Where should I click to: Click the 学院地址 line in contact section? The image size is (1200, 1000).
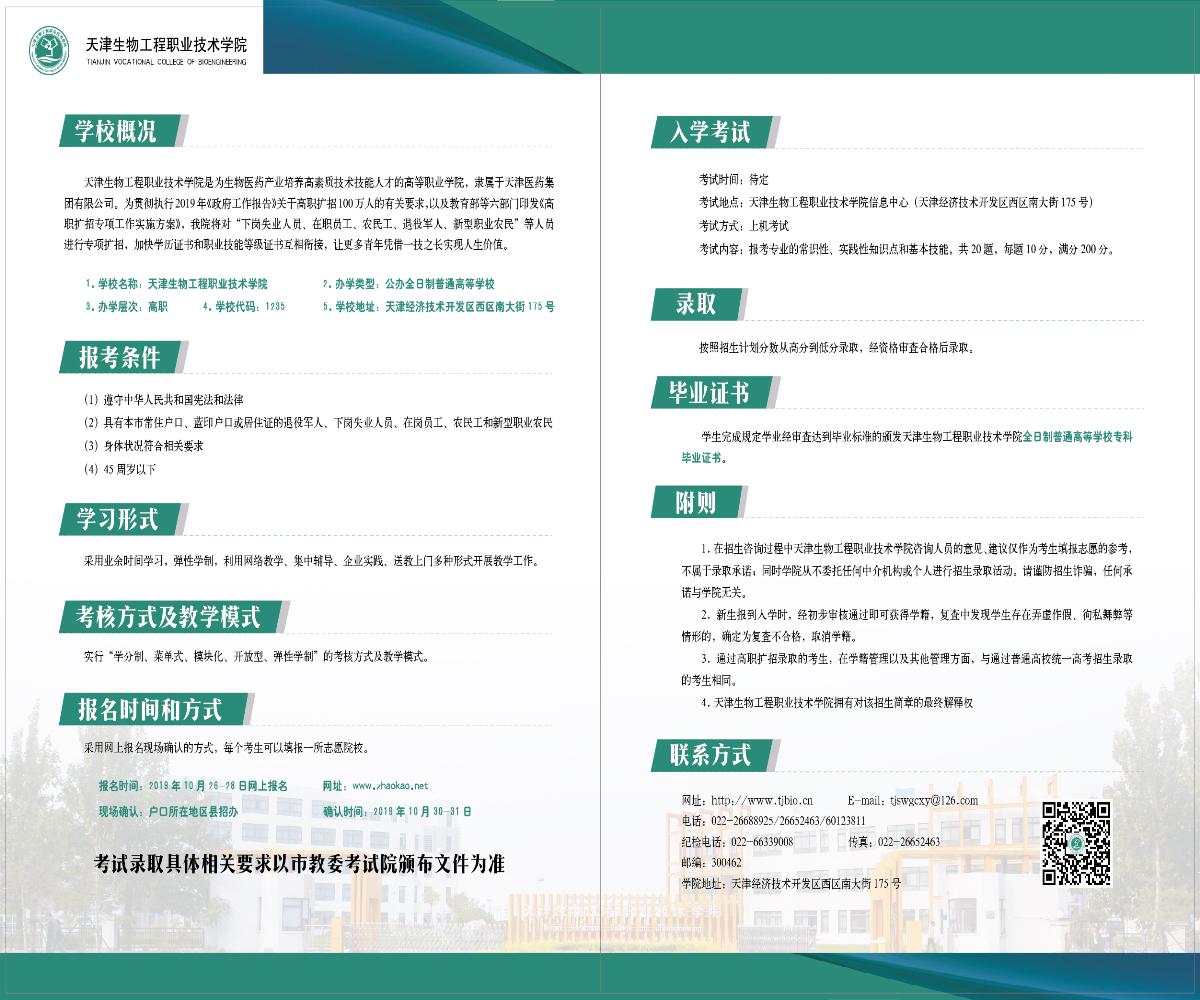pyautogui.click(x=791, y=884)
